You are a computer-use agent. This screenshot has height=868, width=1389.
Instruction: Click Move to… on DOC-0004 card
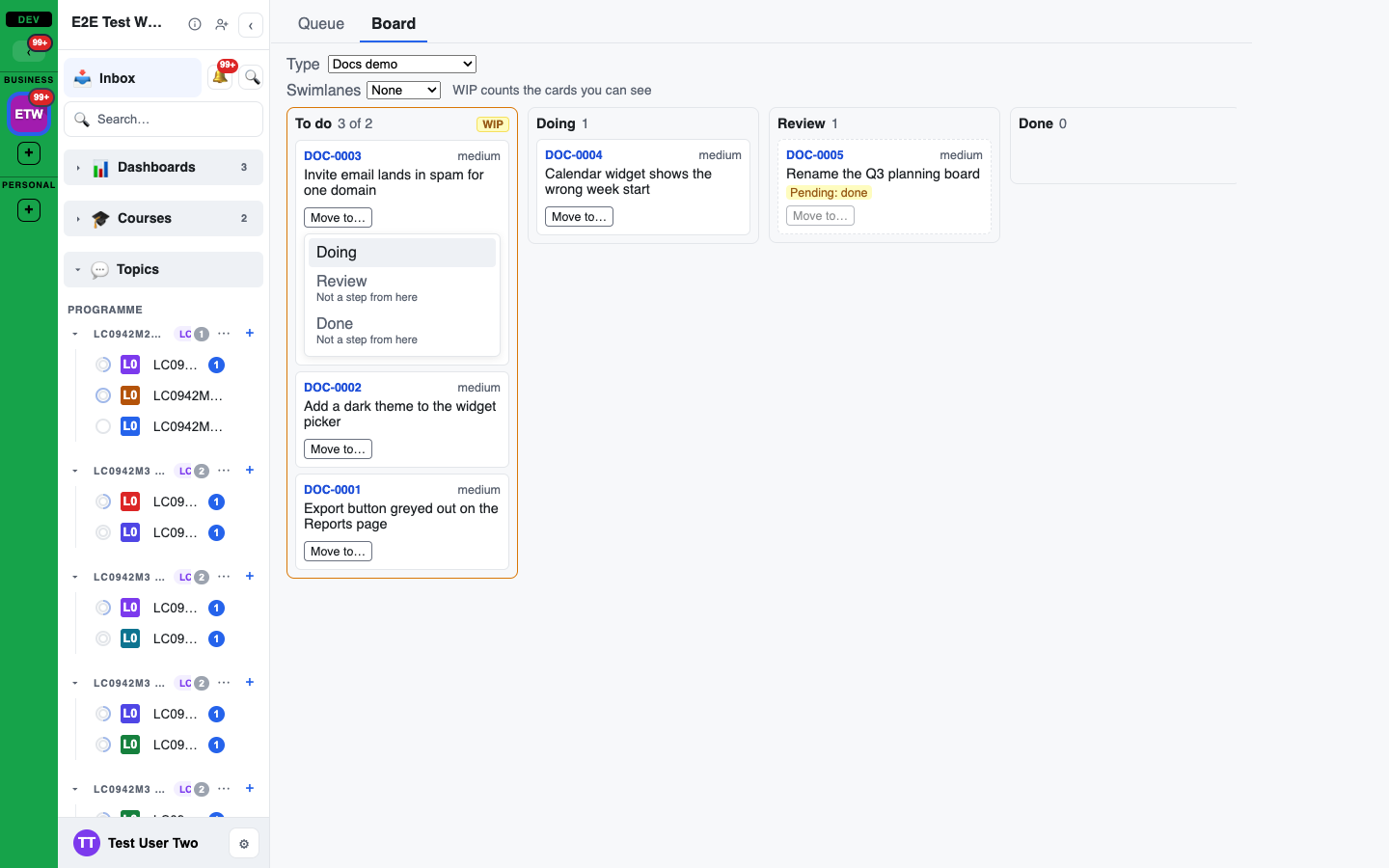point(579,217)
